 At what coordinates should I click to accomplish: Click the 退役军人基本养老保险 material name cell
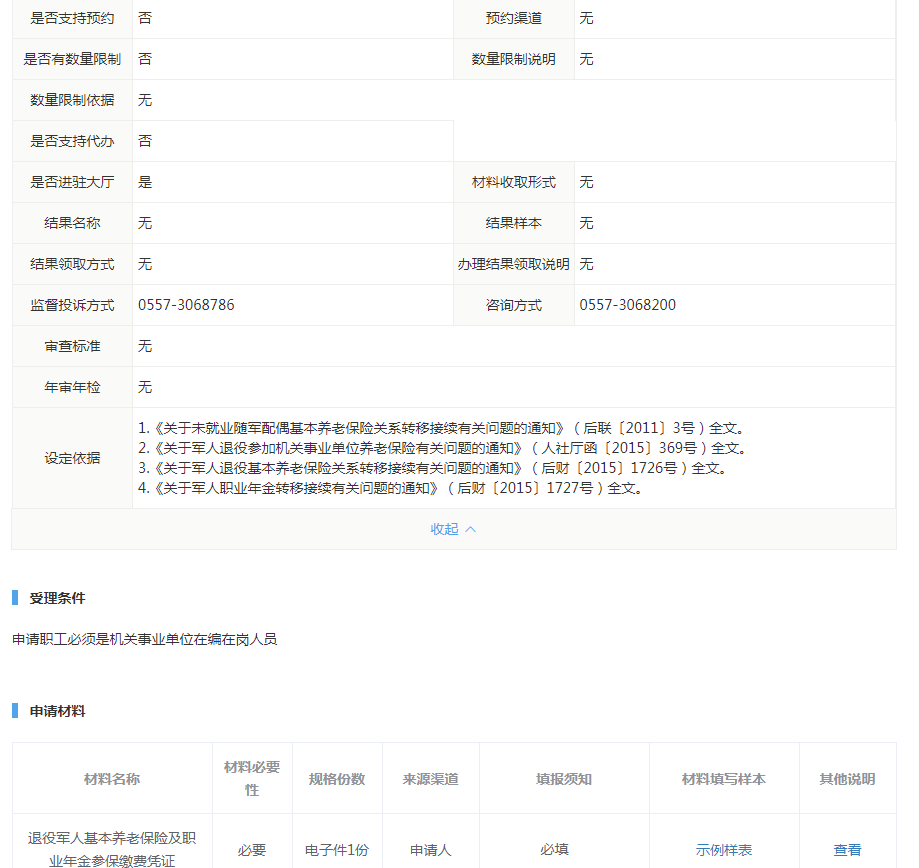coord(112,849)
